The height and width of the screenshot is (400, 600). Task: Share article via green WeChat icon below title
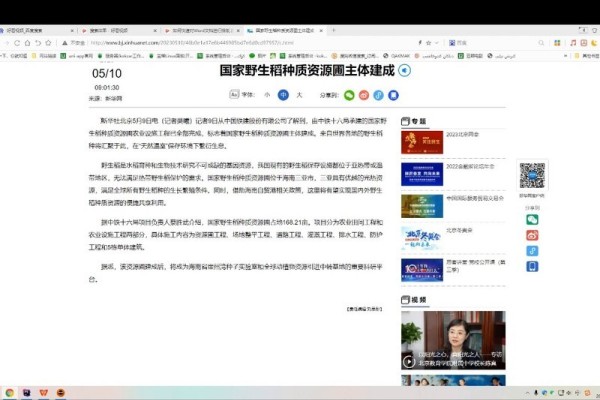tap(349, 95)
